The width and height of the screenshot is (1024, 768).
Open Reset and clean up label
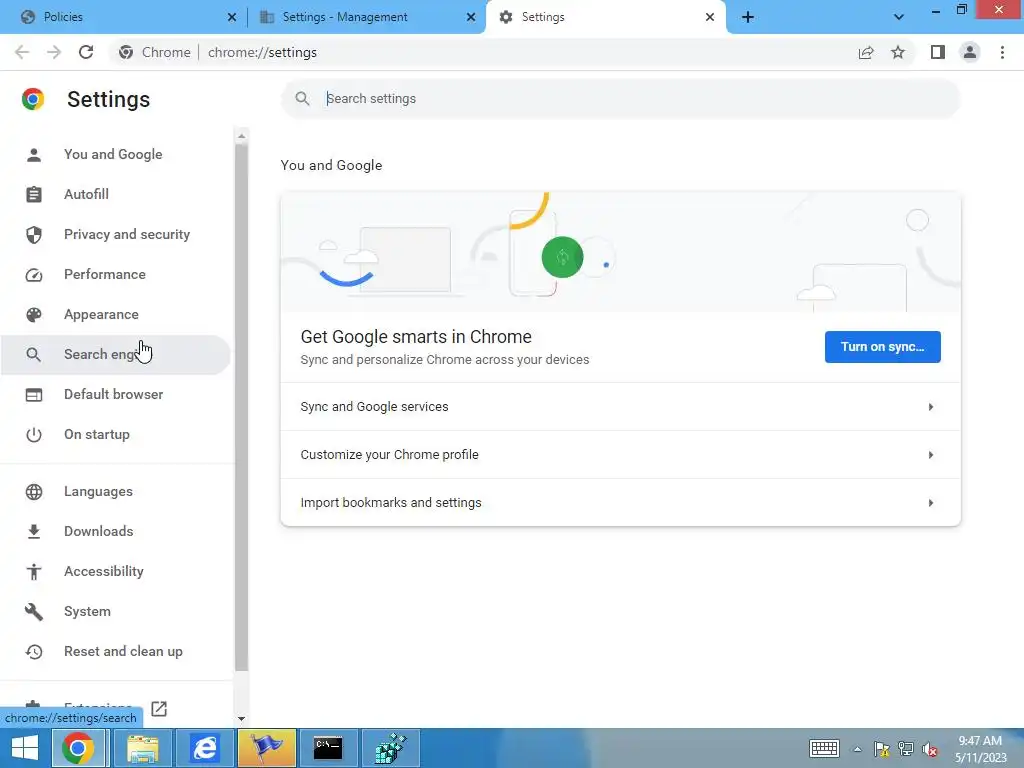(123, 652)
